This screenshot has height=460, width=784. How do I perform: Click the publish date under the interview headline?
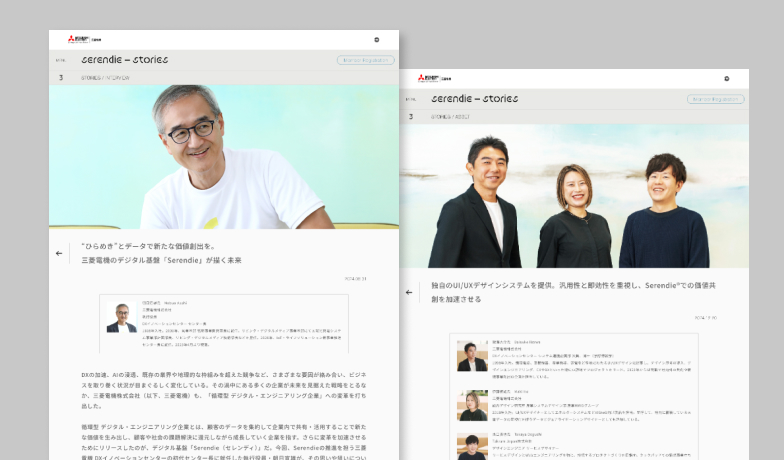(x=355, y=279)
